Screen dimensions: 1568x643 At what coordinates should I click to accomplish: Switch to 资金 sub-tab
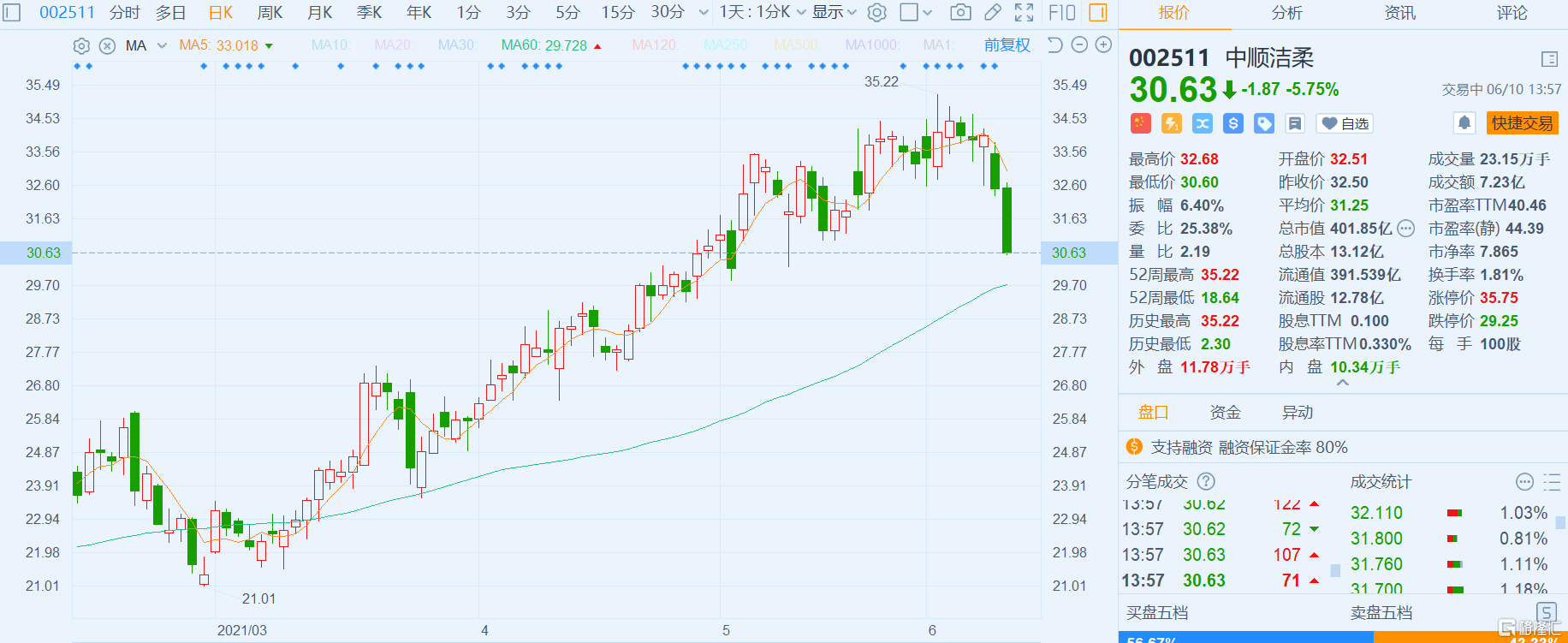pyautogui.click(x=1225, y=413)
